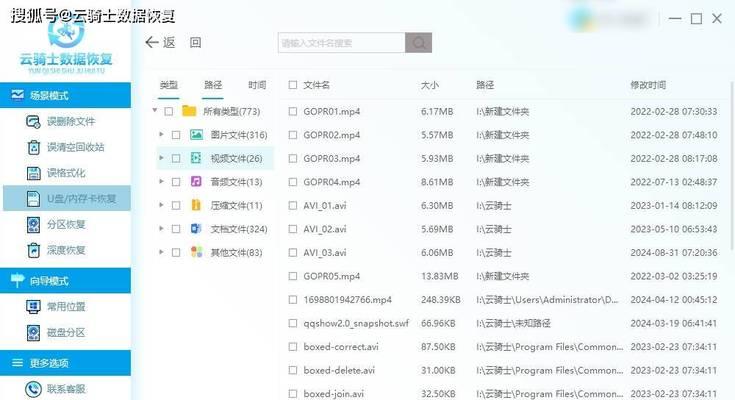Click the 场景模式 header icon
The image size is (735, 400).
pyautogui.click(x=17, y=95)
